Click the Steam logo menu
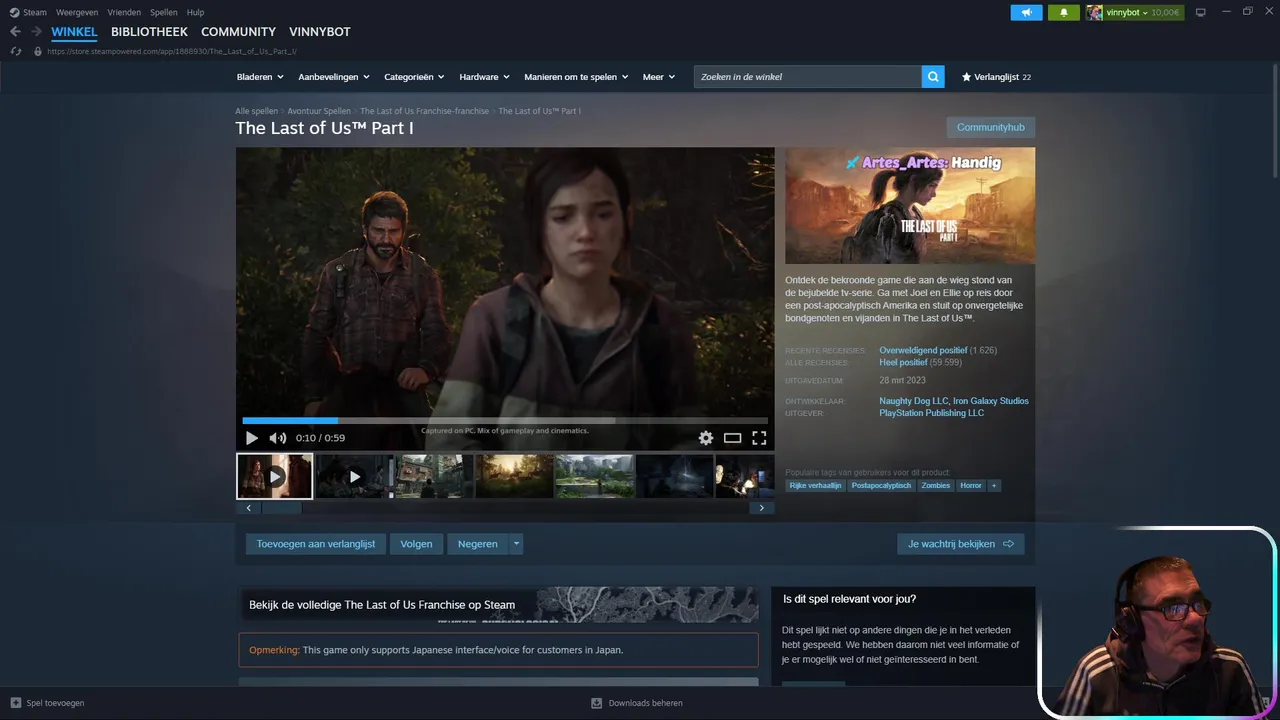Viewport: 1280px width, 720px height. 28,12
